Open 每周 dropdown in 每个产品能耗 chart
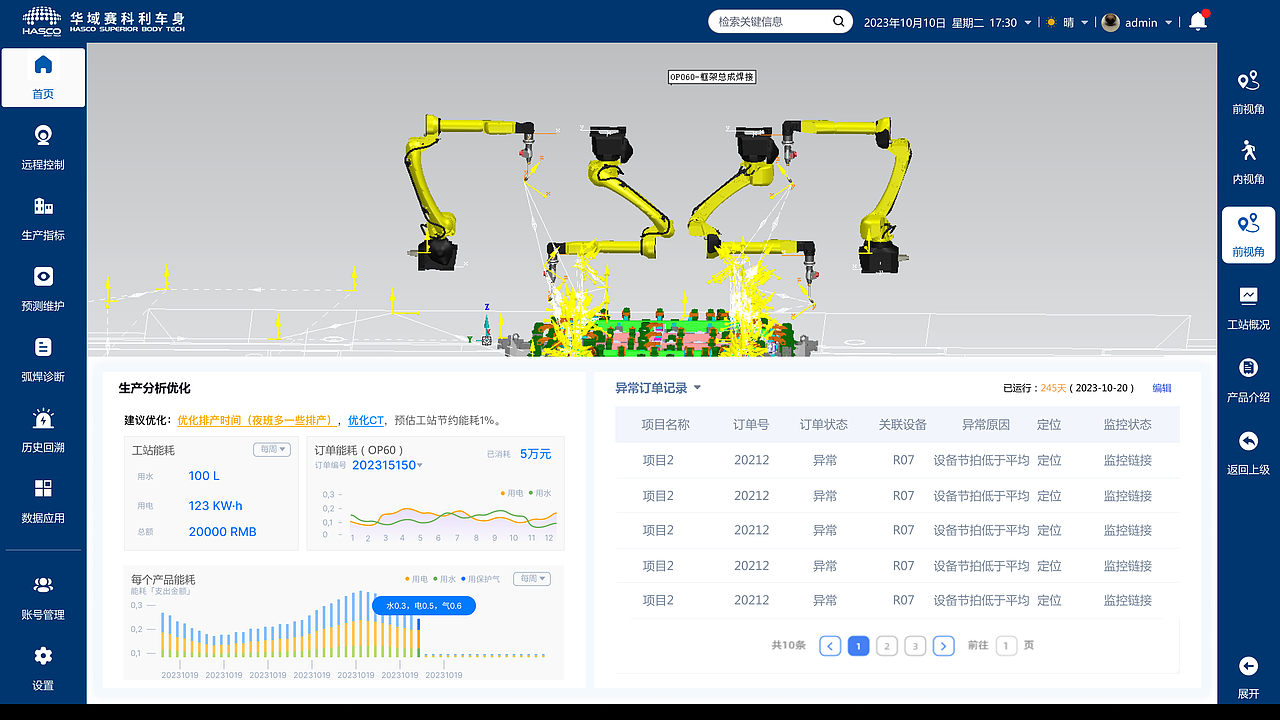Image resolution: width=1280 pixels, height=720 pixels. 532,579
